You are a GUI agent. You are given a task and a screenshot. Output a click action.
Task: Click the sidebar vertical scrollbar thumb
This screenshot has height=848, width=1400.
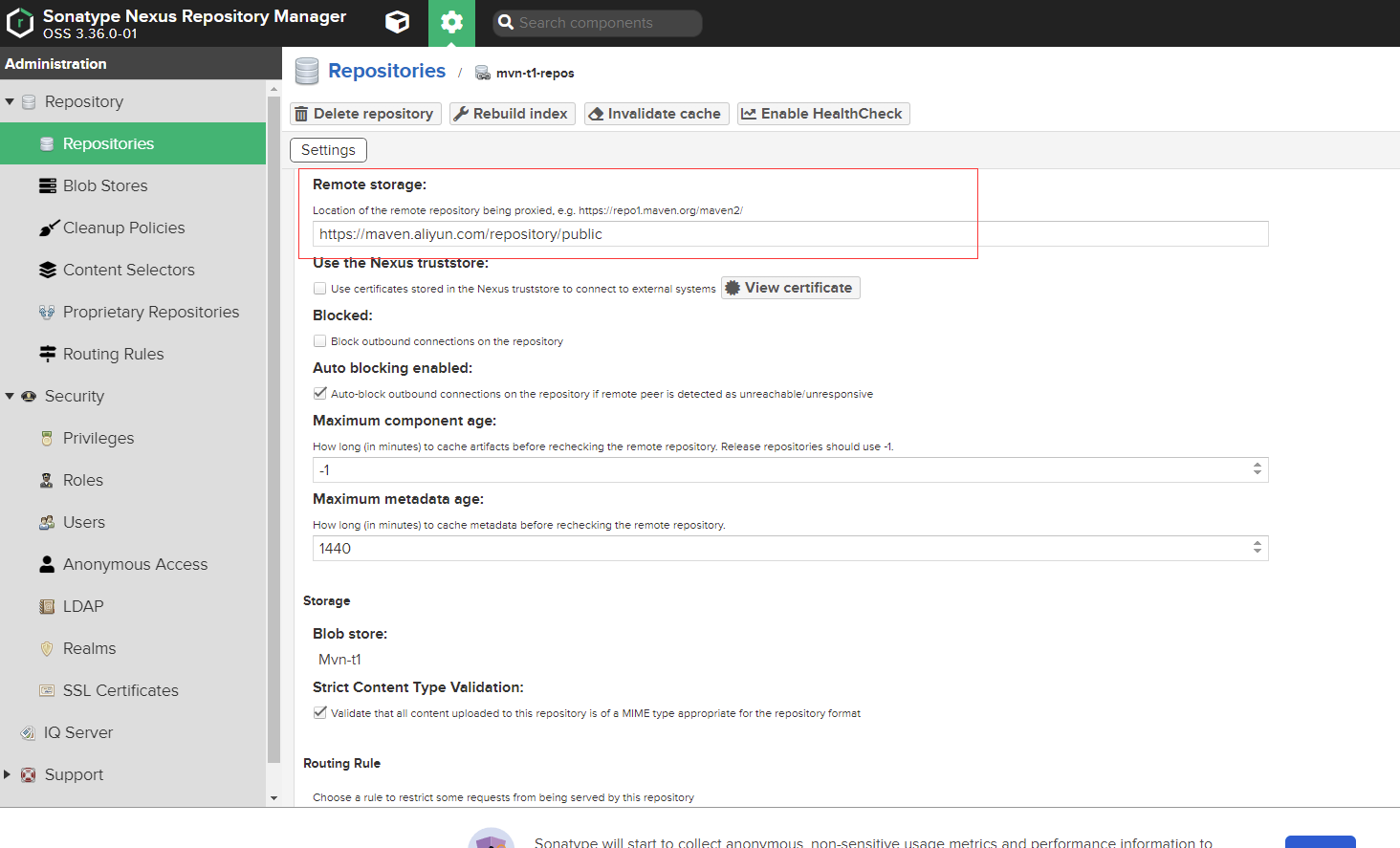[274, 430]
